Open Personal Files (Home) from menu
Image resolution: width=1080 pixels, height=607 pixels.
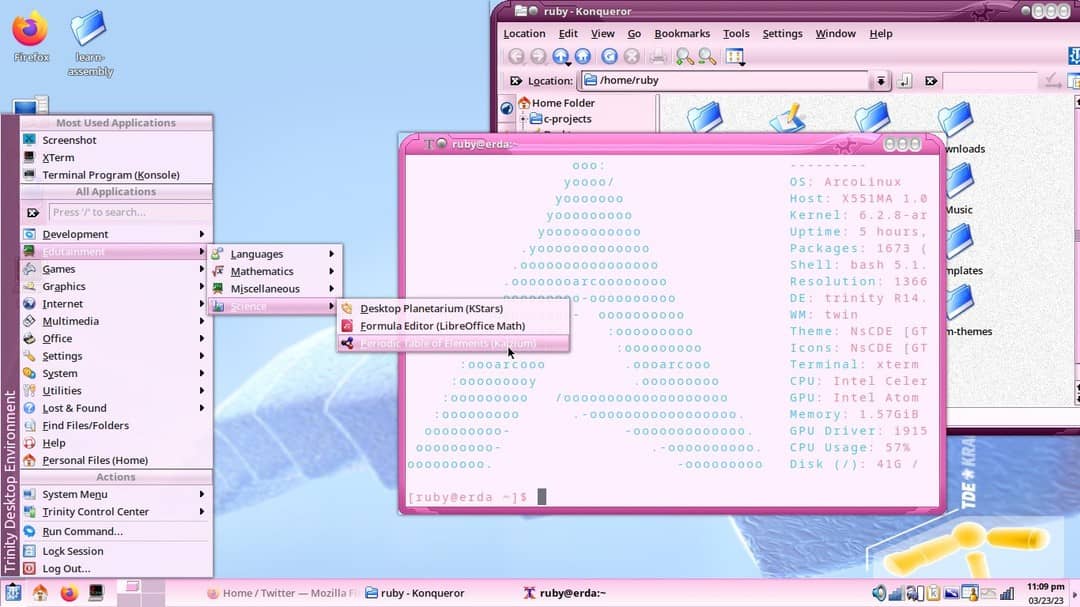point(116,460)
